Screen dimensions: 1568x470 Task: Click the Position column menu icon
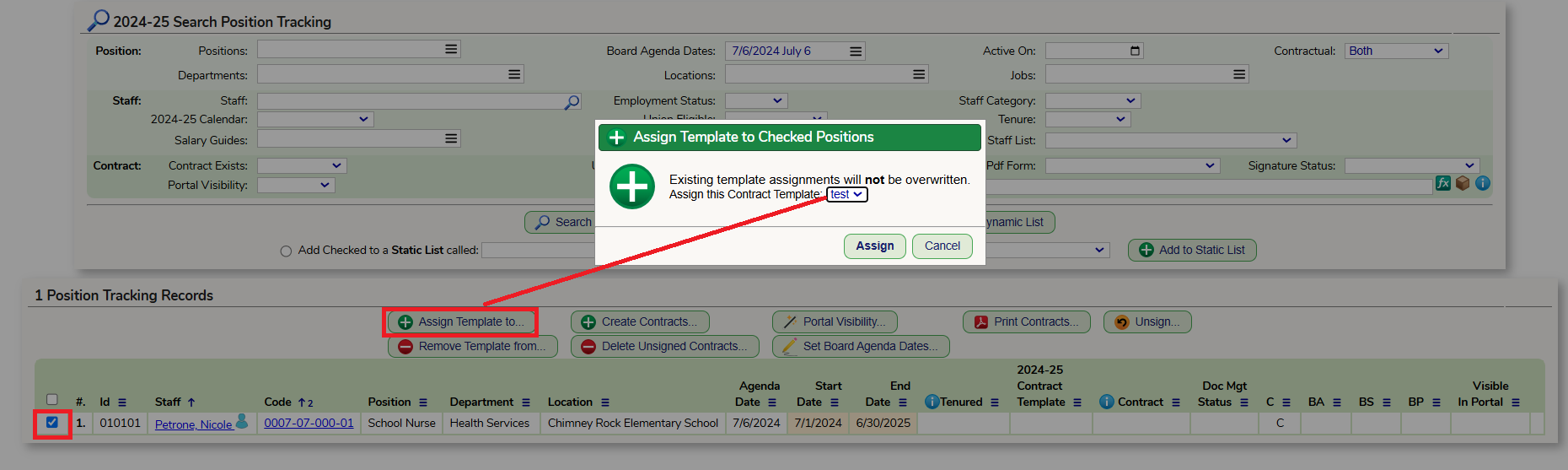click(423, 402)
